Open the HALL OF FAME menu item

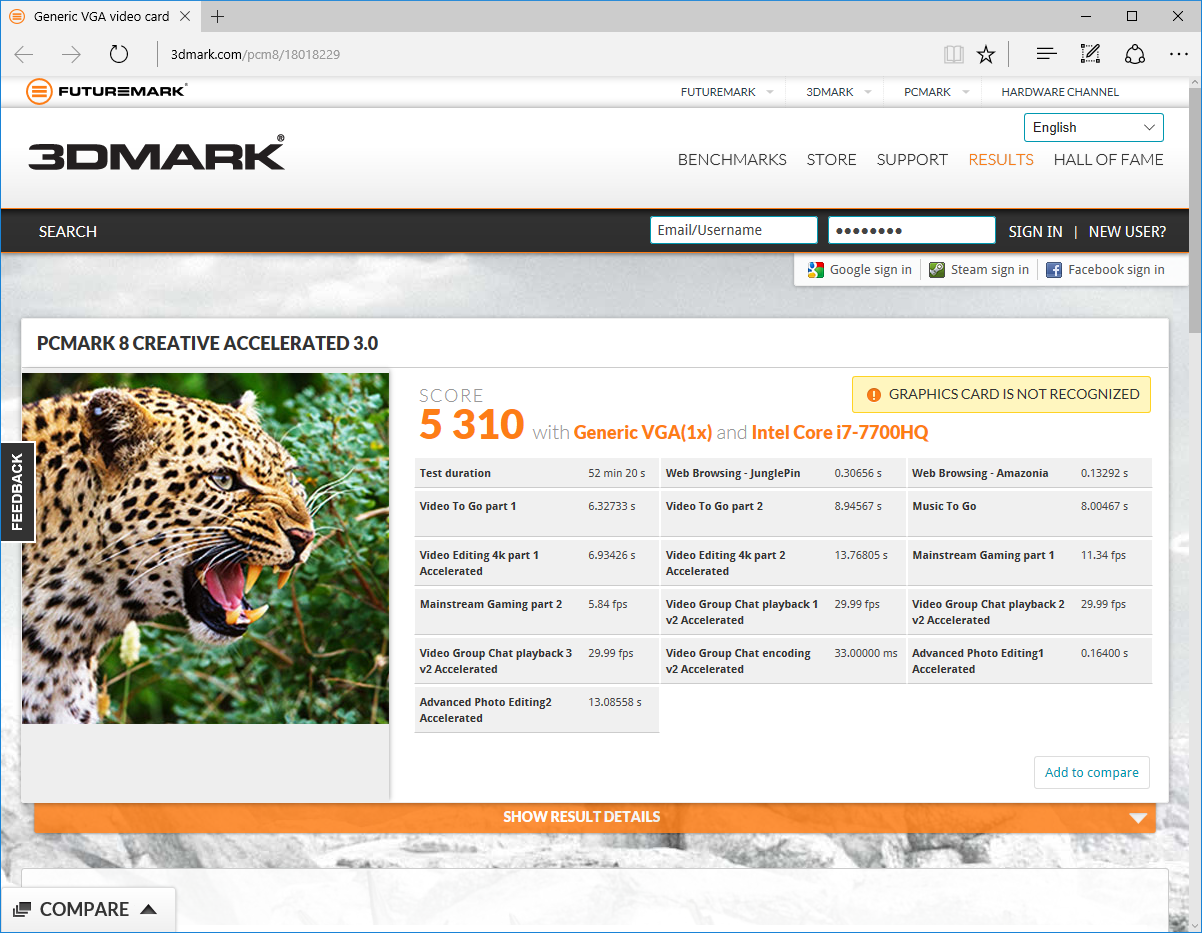(1109, 160)
